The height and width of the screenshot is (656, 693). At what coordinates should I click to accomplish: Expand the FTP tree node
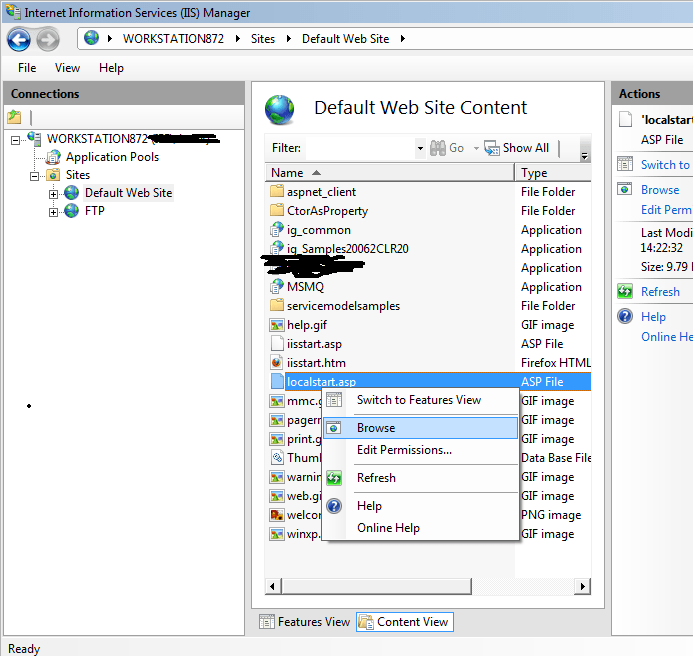pyautogui.click(x=53, y=213)
